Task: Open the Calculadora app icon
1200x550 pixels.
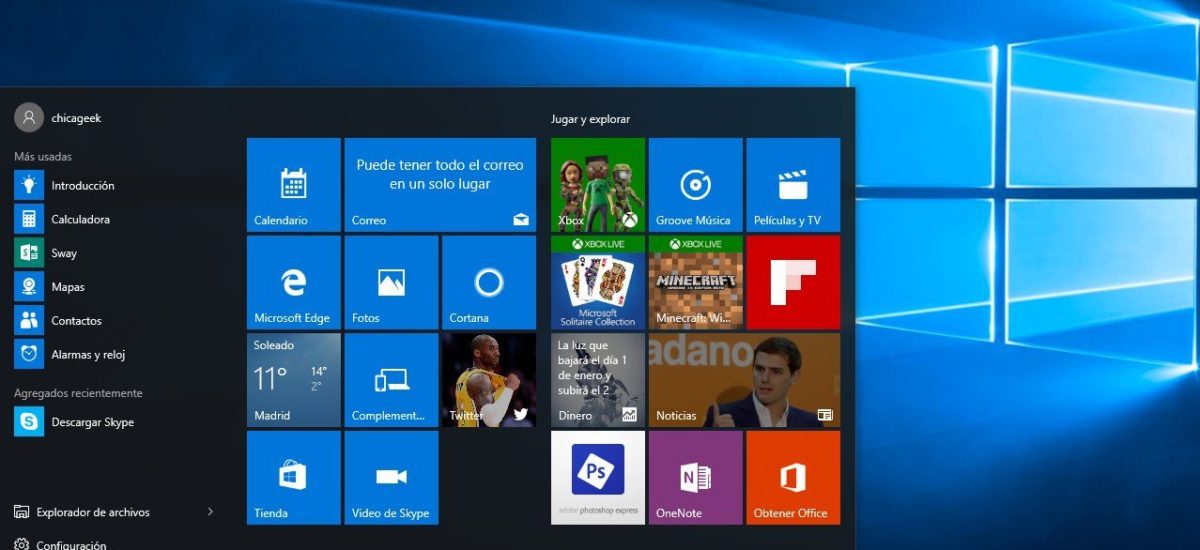Action: click(28, 219)
